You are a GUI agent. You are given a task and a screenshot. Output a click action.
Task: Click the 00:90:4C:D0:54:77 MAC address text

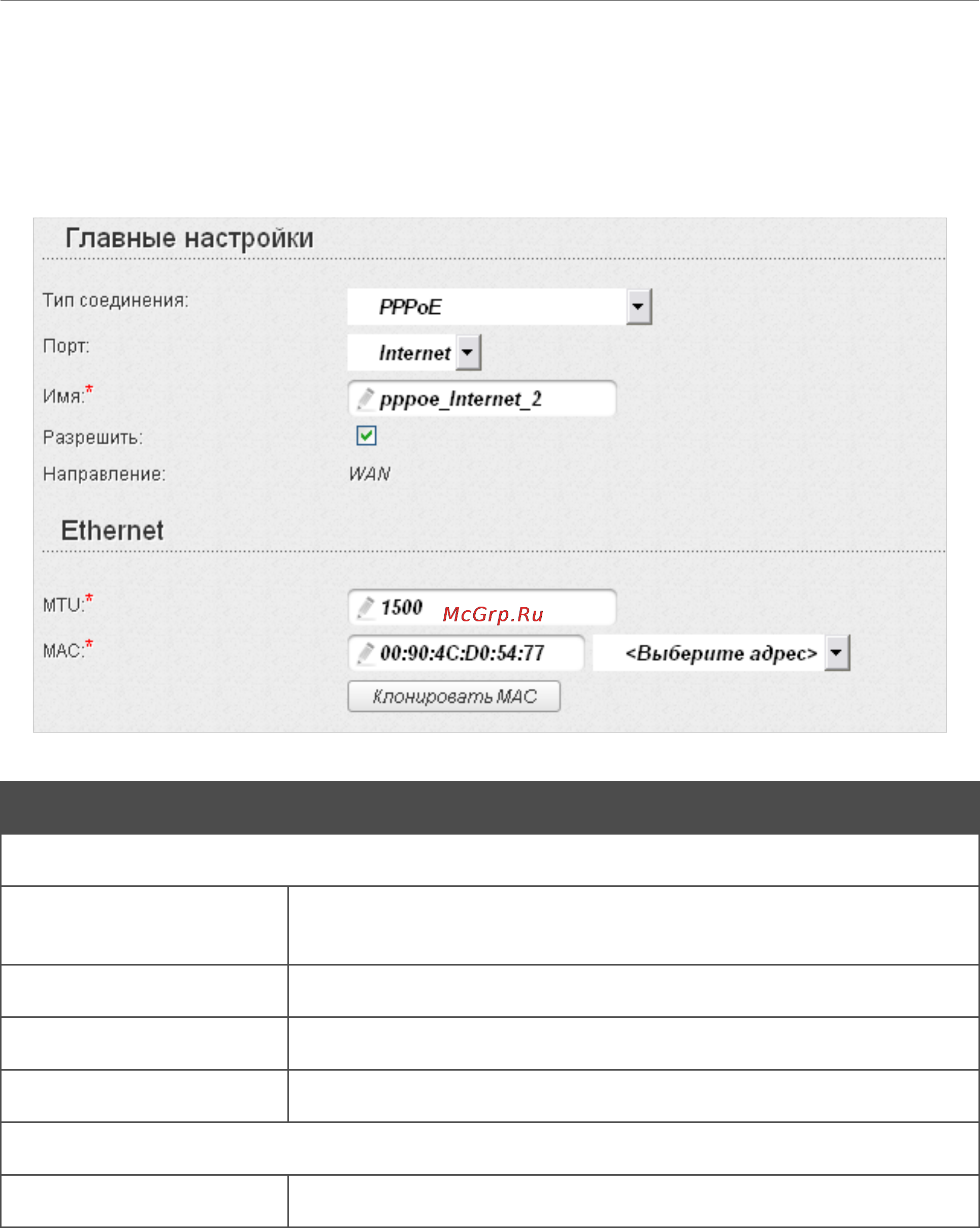[462, 653]
